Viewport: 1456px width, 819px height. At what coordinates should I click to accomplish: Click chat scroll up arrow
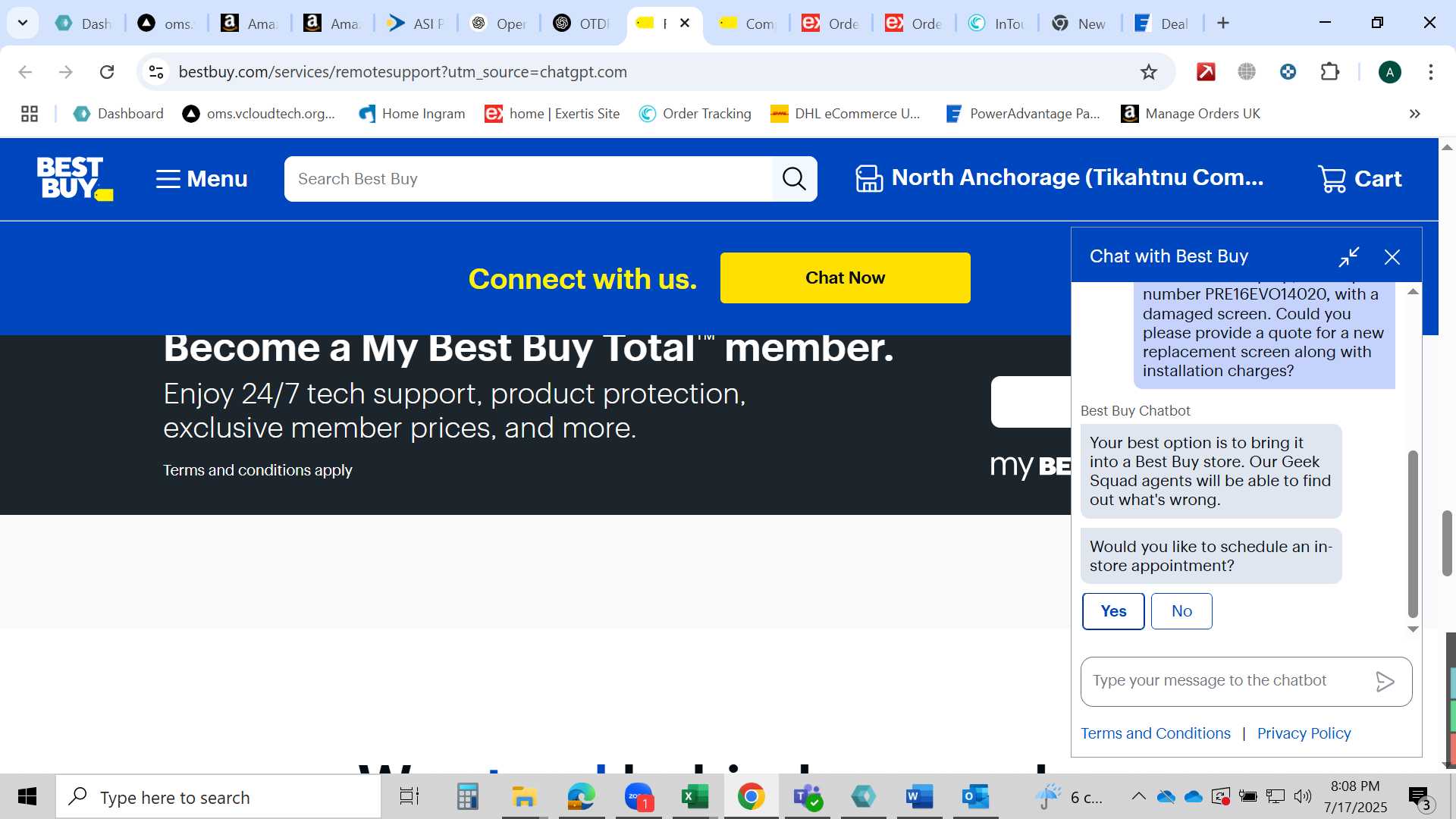(1413, 292)
